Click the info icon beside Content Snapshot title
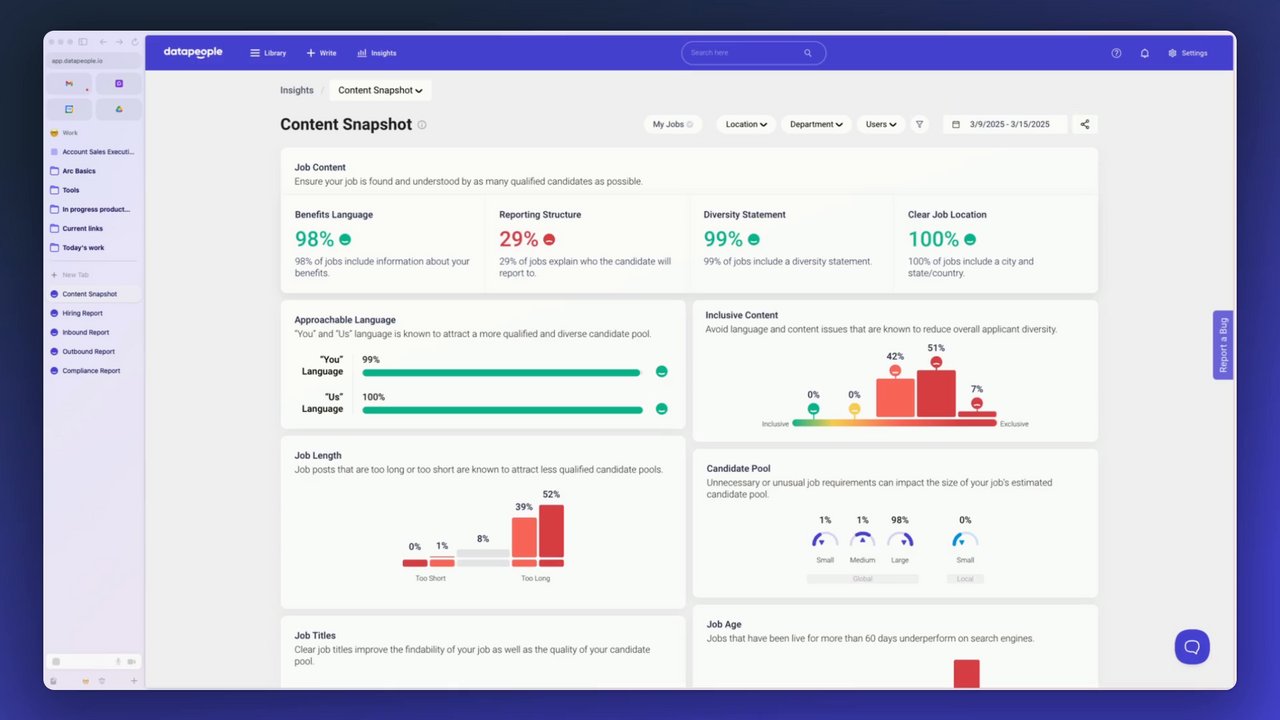The image size is (1280, 720). tap(422, 125)
